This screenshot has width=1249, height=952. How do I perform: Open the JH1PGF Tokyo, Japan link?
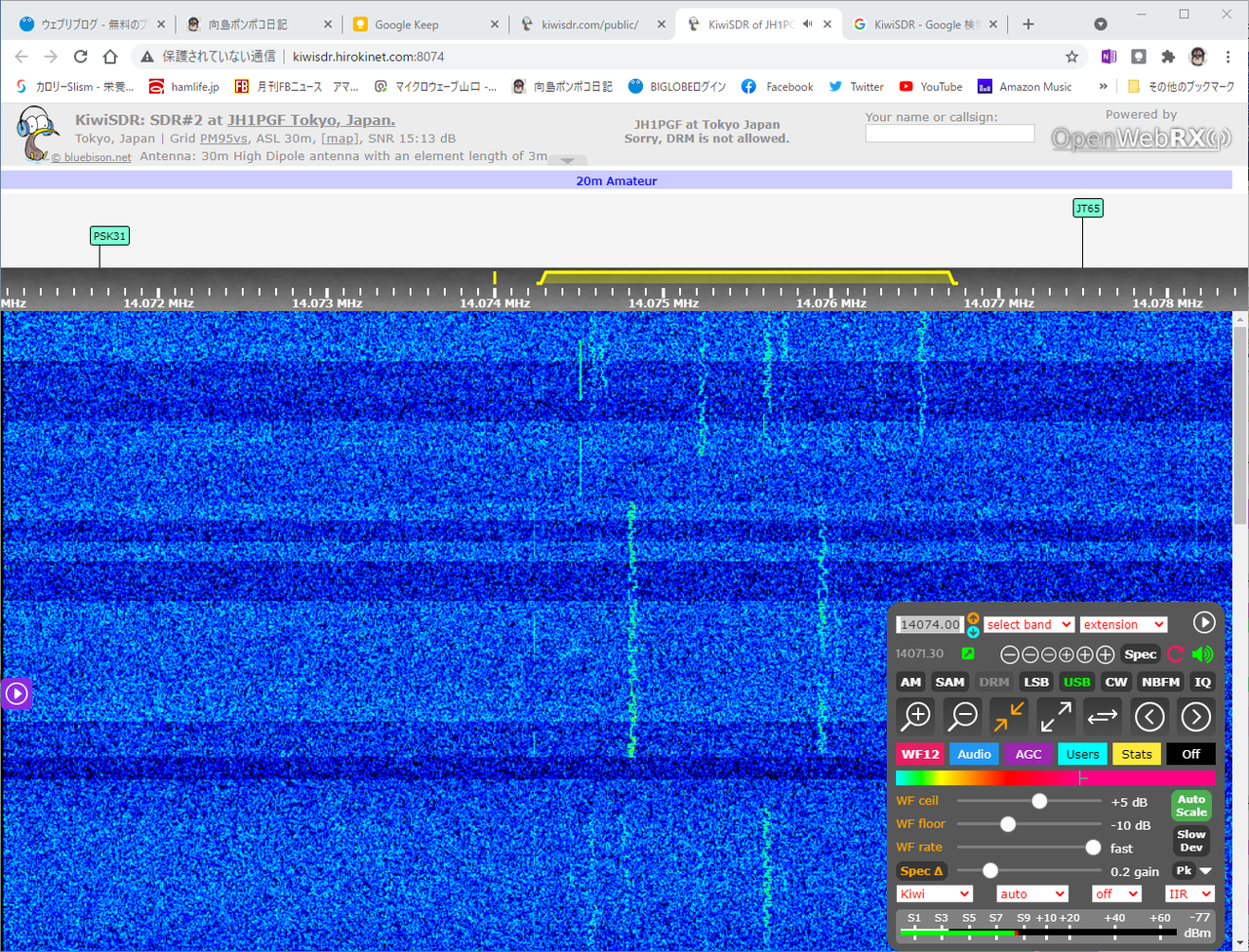tap(311, 120)
